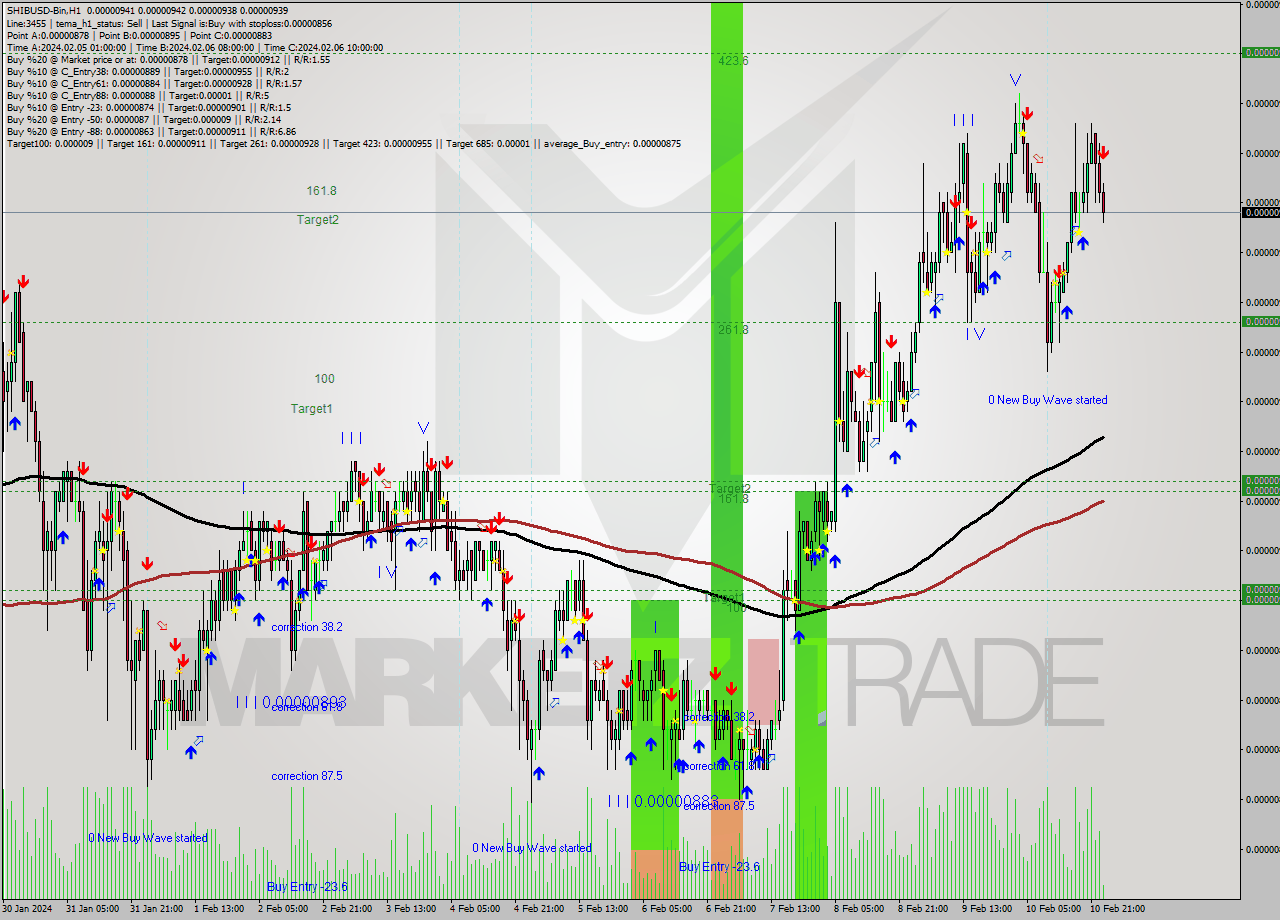Click the '10 Feb 05:00' time axis label
The height and width of the screenshot is (920, 1280).
pyautogui.click(x=1053, y=909)
